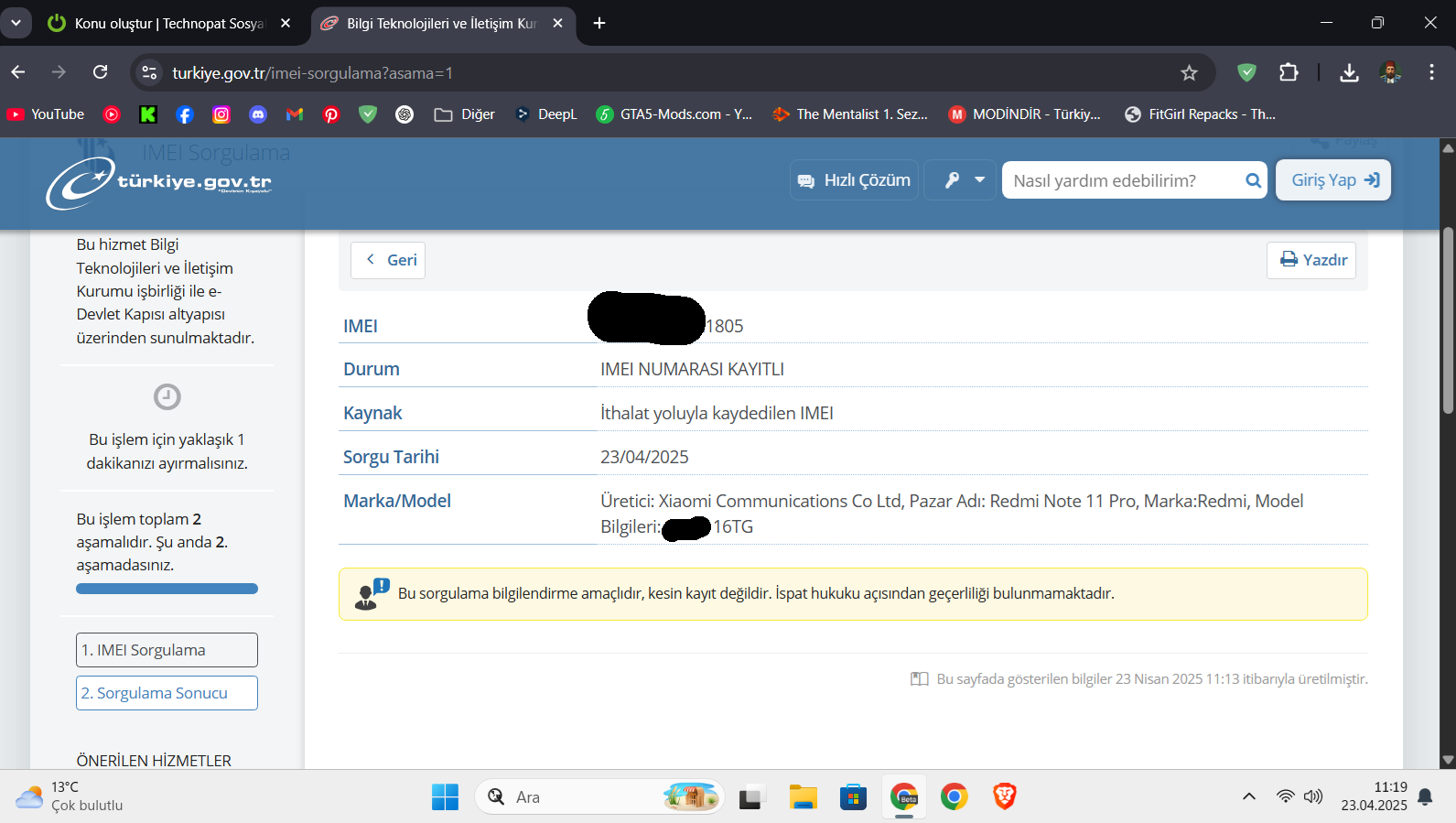Open the YouTube Music bookmark icon
The image size is (1456, 823).
[112, 114]
